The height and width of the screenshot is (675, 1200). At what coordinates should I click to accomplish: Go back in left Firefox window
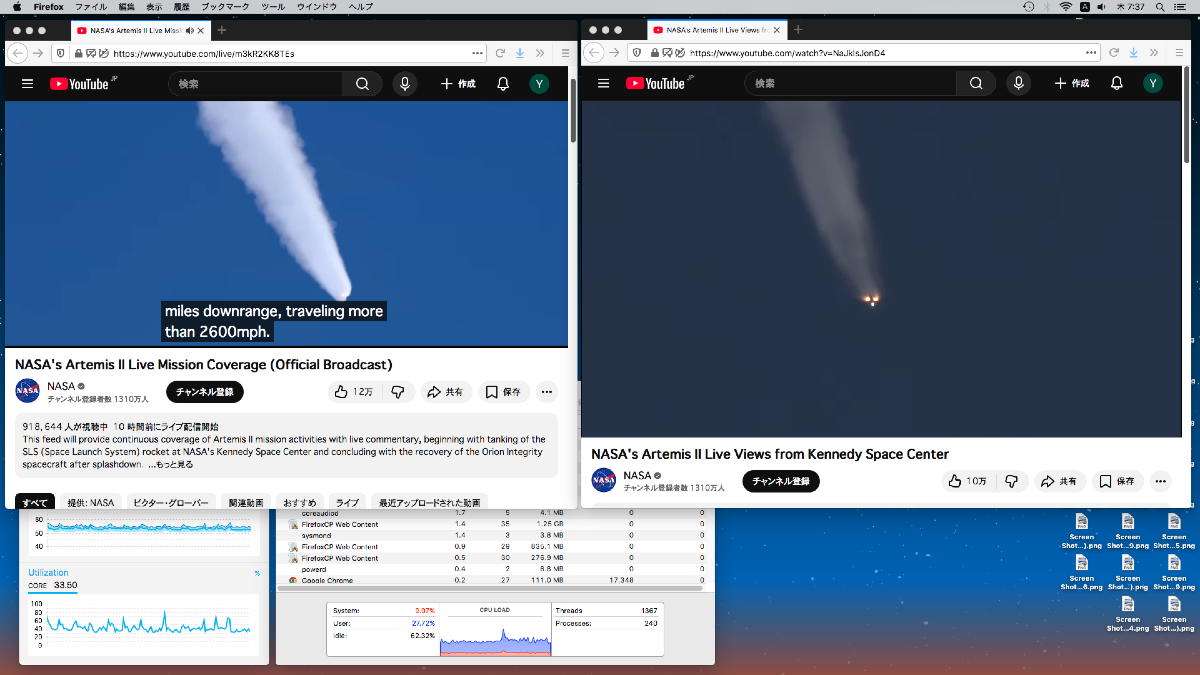click(x=18, y=53)
